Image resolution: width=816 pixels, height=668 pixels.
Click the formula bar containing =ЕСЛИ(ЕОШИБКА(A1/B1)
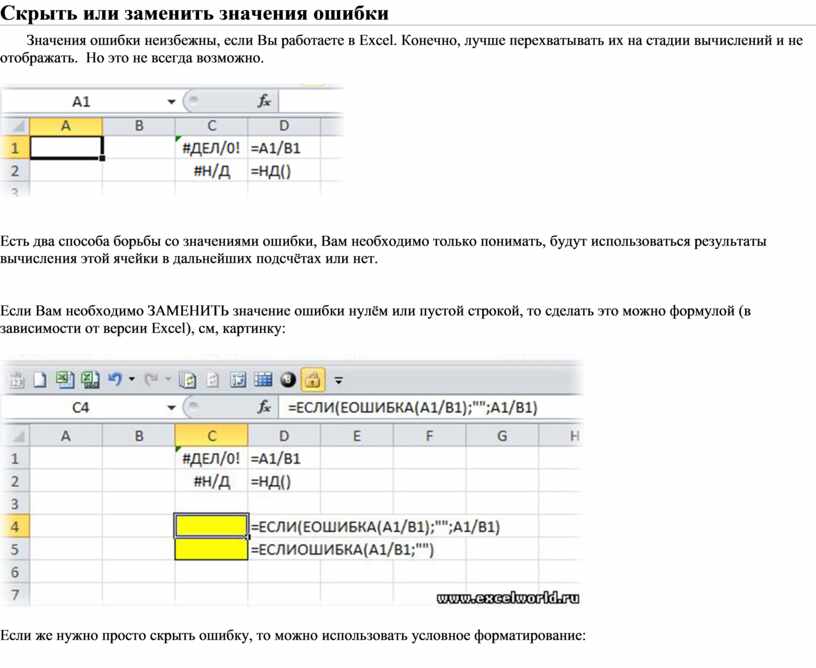[429, 407]
